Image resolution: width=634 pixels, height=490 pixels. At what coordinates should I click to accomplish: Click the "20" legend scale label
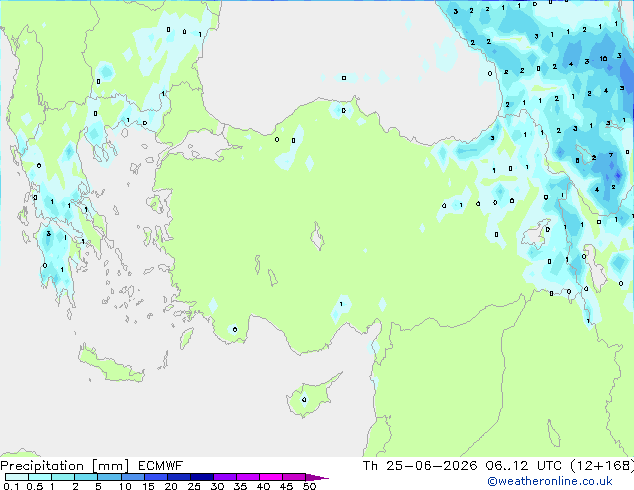(x=171, y=486)
